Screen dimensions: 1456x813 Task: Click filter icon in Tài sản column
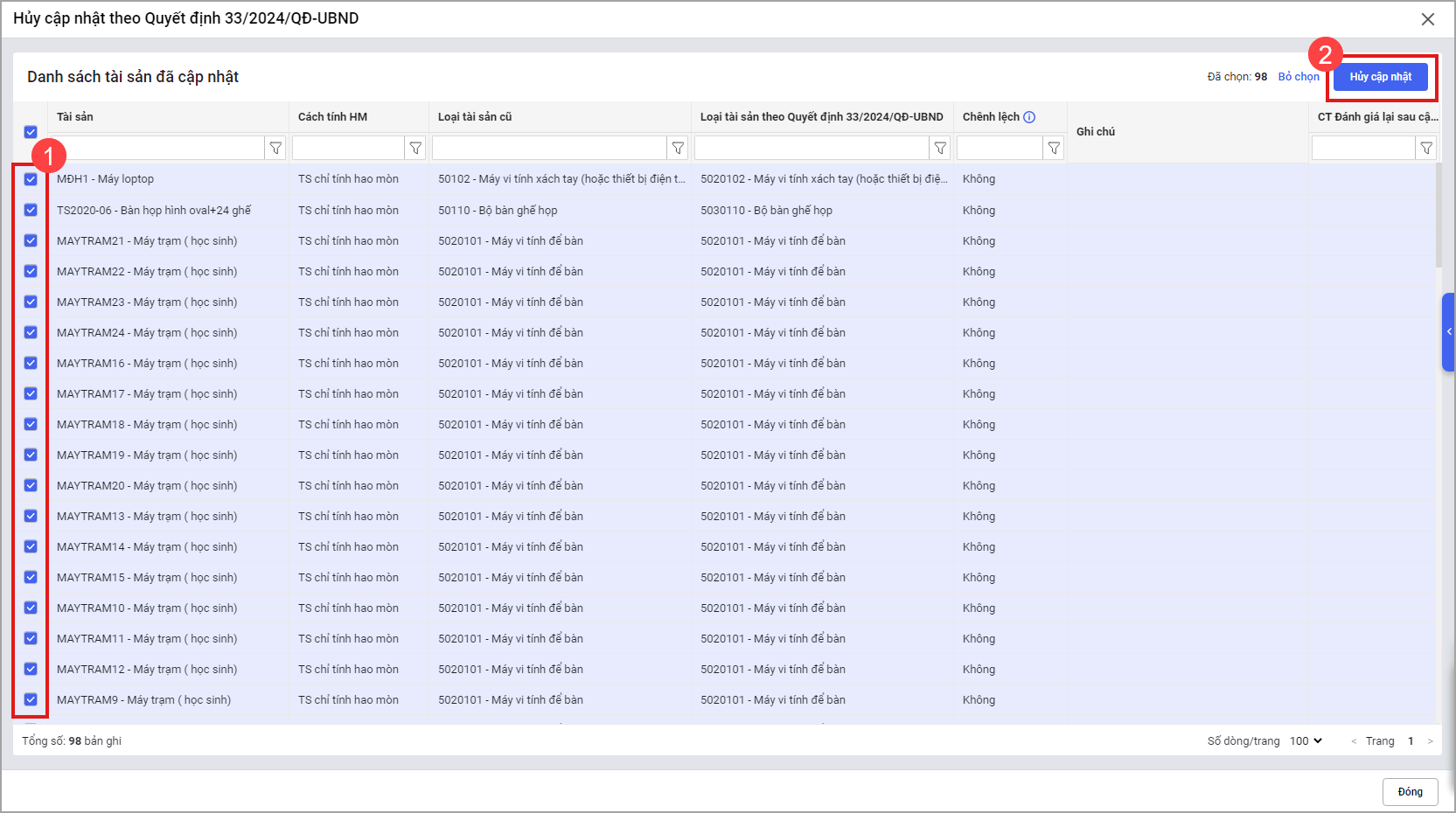click(275, 149)
